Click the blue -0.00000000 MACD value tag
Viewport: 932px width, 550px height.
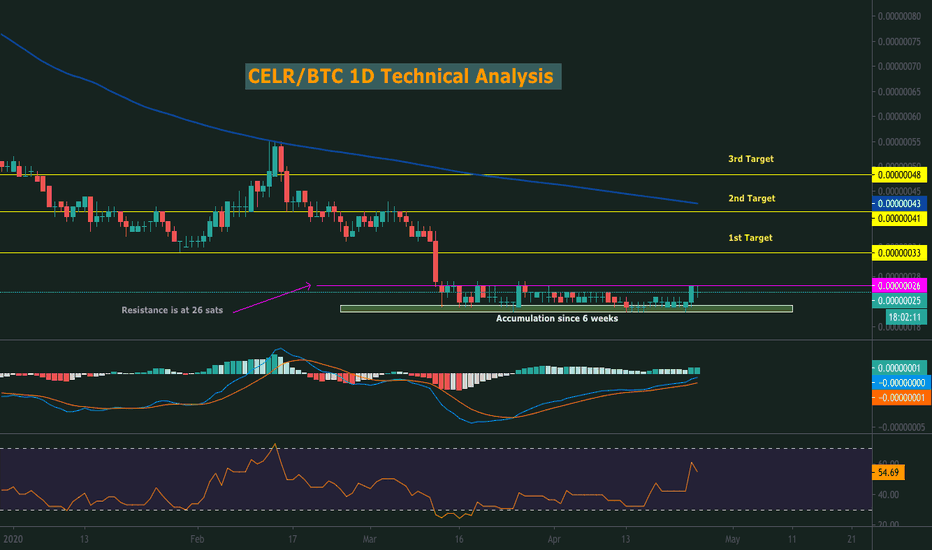901,383
